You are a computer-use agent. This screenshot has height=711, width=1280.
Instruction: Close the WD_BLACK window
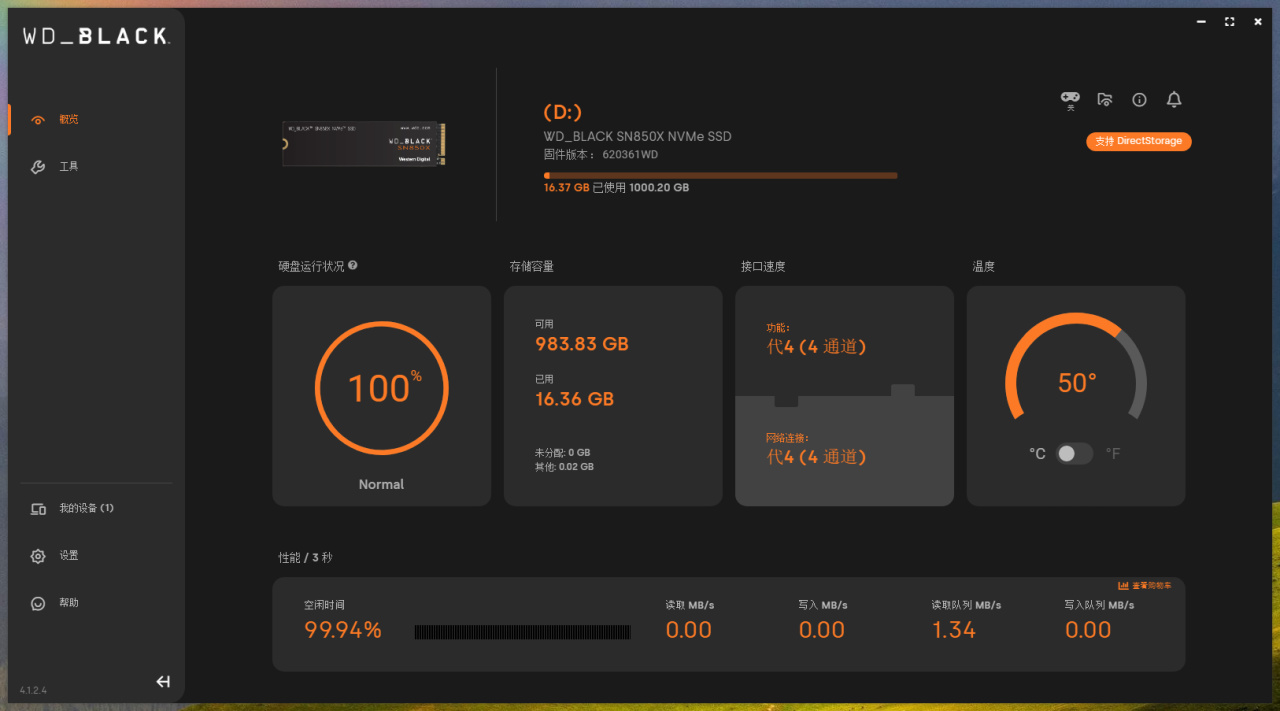click(x=1258, y=21)
